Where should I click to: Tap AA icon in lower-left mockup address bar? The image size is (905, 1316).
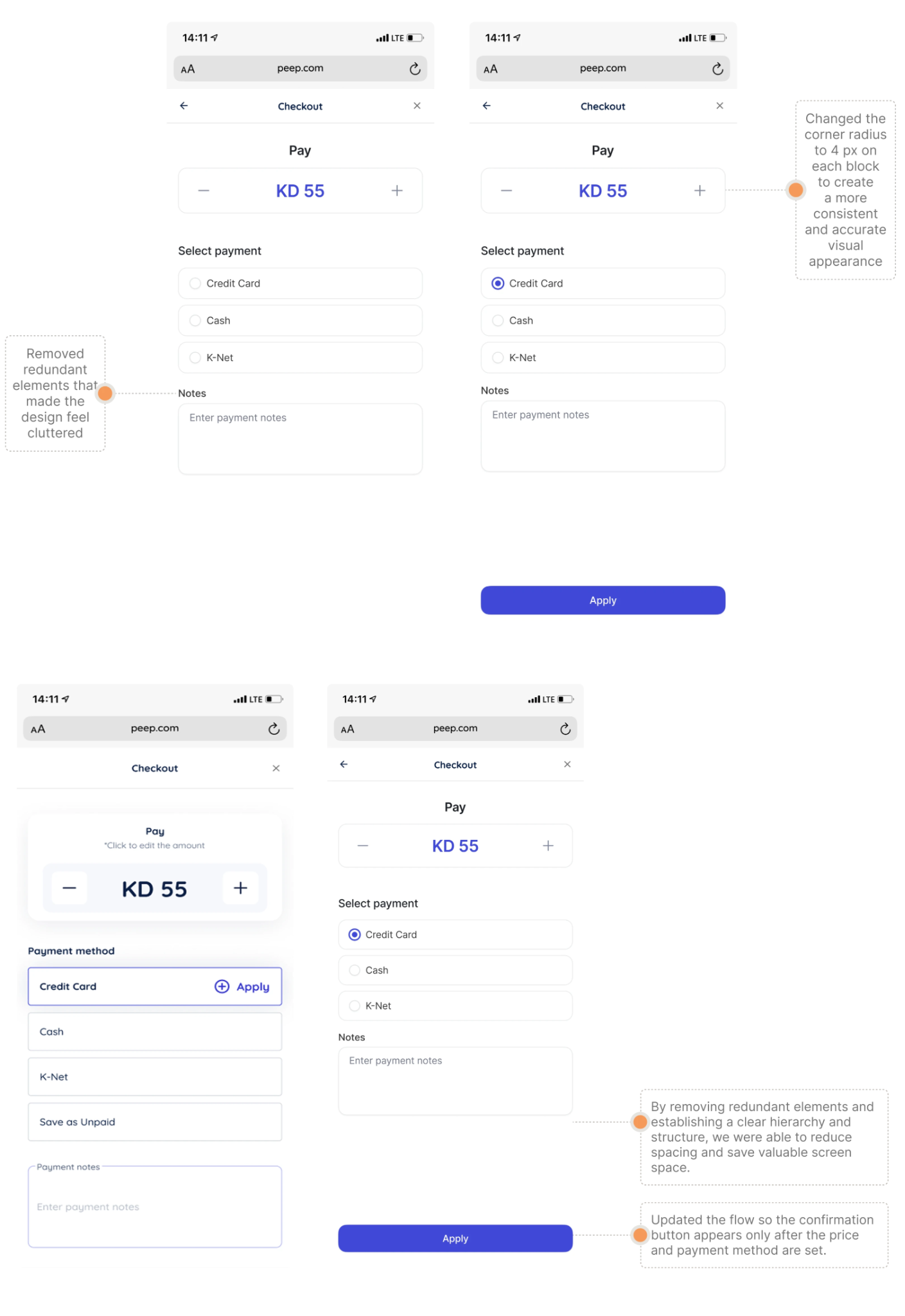tap(38, 729)
